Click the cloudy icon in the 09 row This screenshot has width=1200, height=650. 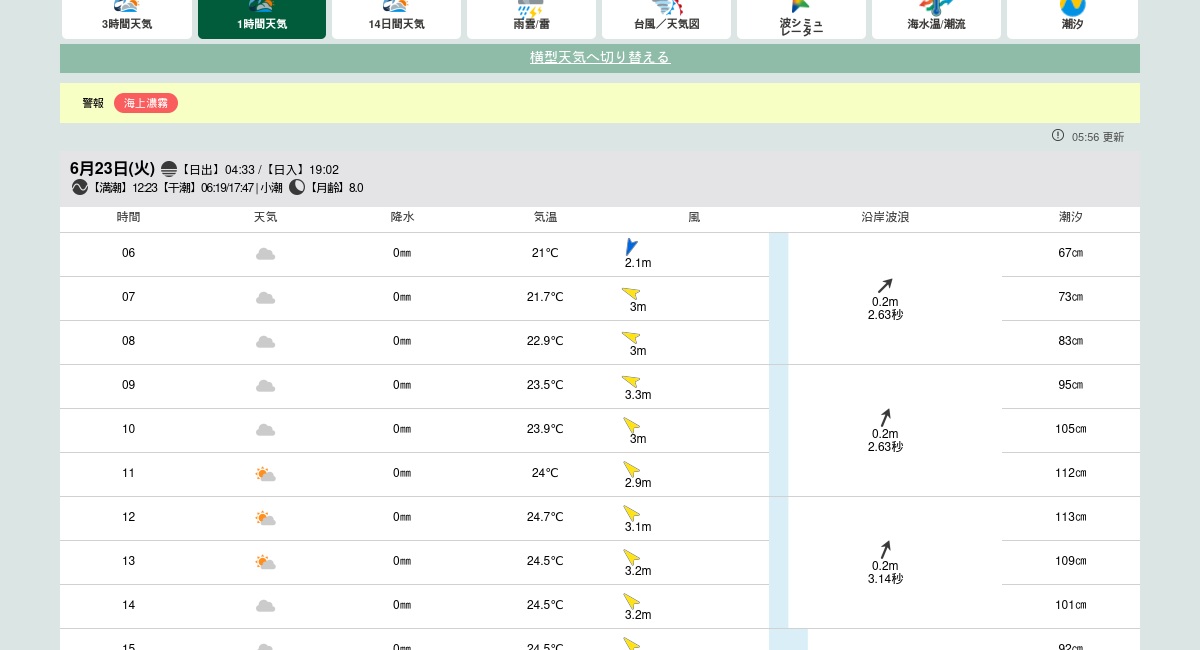[x=265, y=386]
